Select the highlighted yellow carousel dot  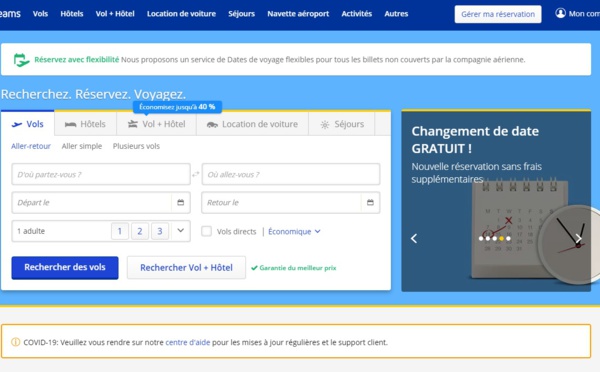click(501, 238)
